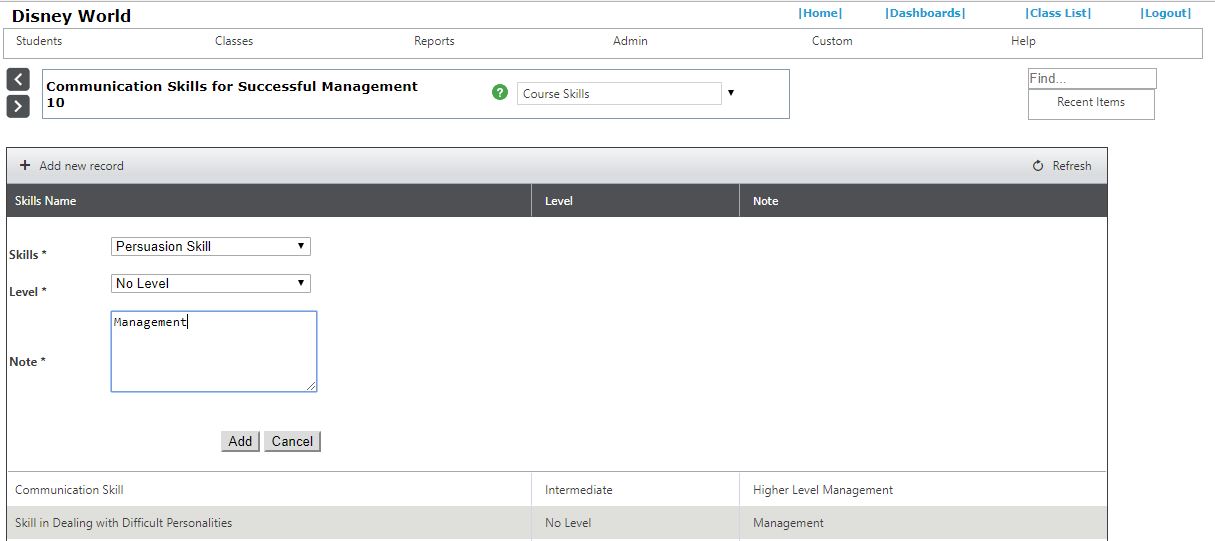Click into the Find search field
This screenshot has height=541, width=1215.
pos(1091,78)
